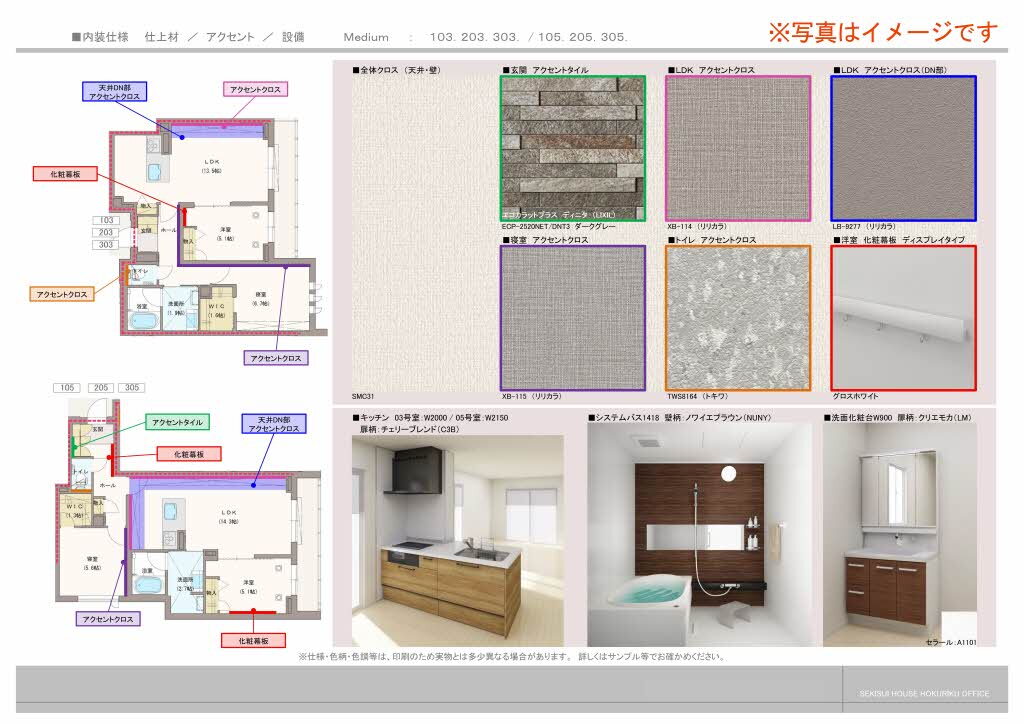Click the 洋室 化粧幕板 display rail image
This screenshot has height=724, width=1024.
pyautogui.click(x=903, y=318)
